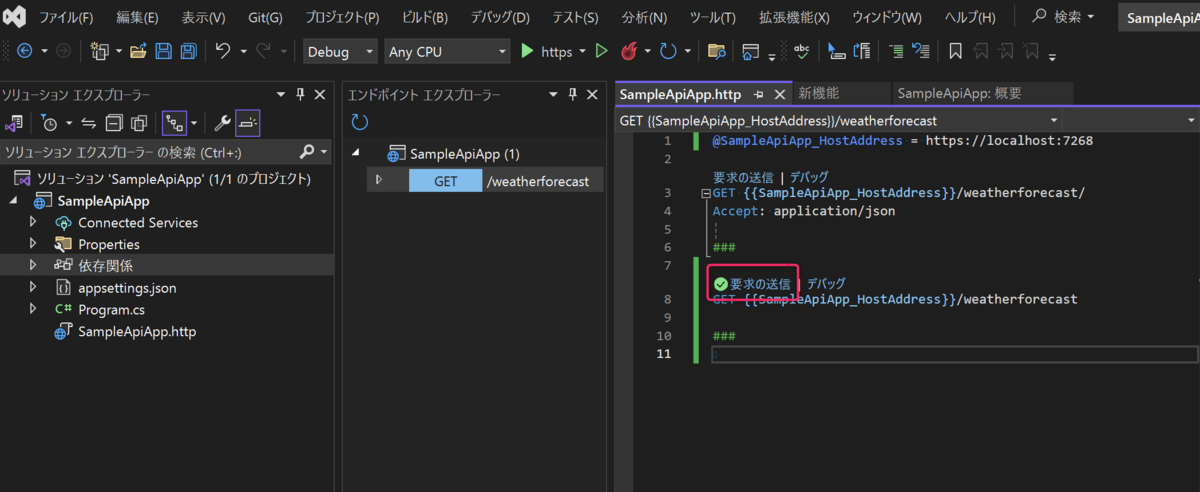Click Show All Files icon in Solution Explorer
Image resolution: width=1200 pixels, height=492 pixels.
(139, 123)
